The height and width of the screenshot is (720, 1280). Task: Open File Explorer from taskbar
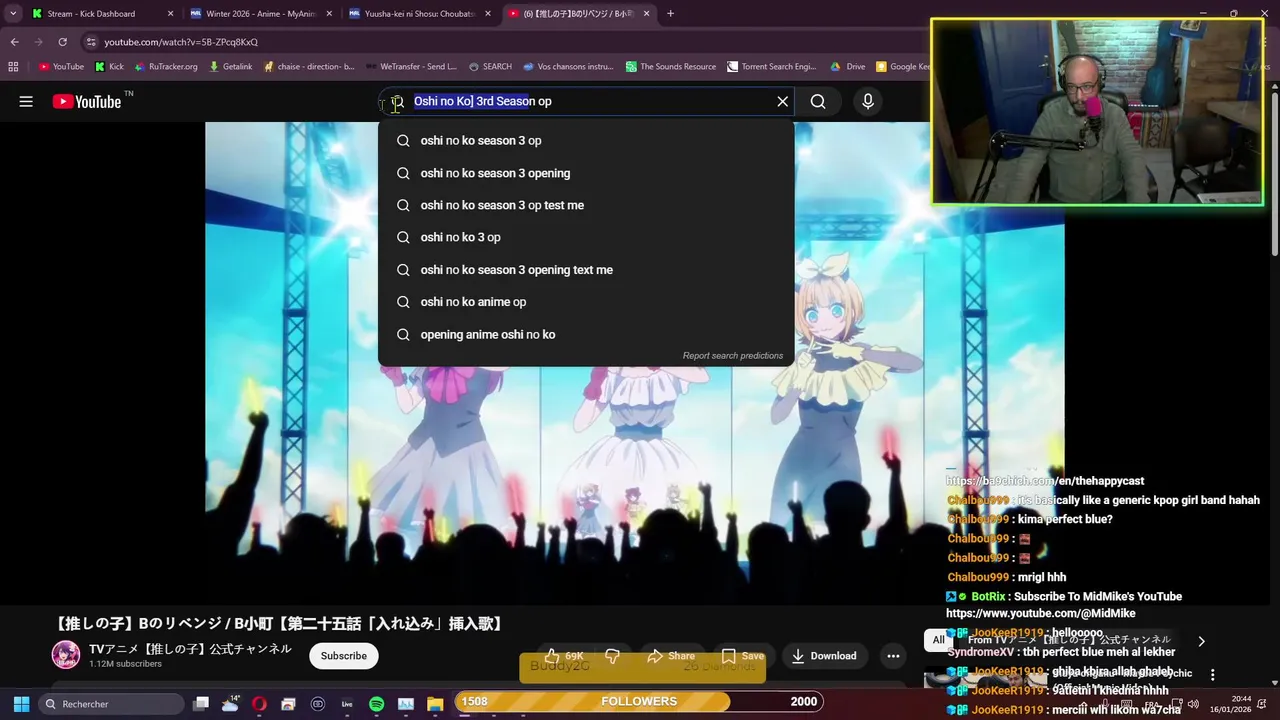(435, 704)
